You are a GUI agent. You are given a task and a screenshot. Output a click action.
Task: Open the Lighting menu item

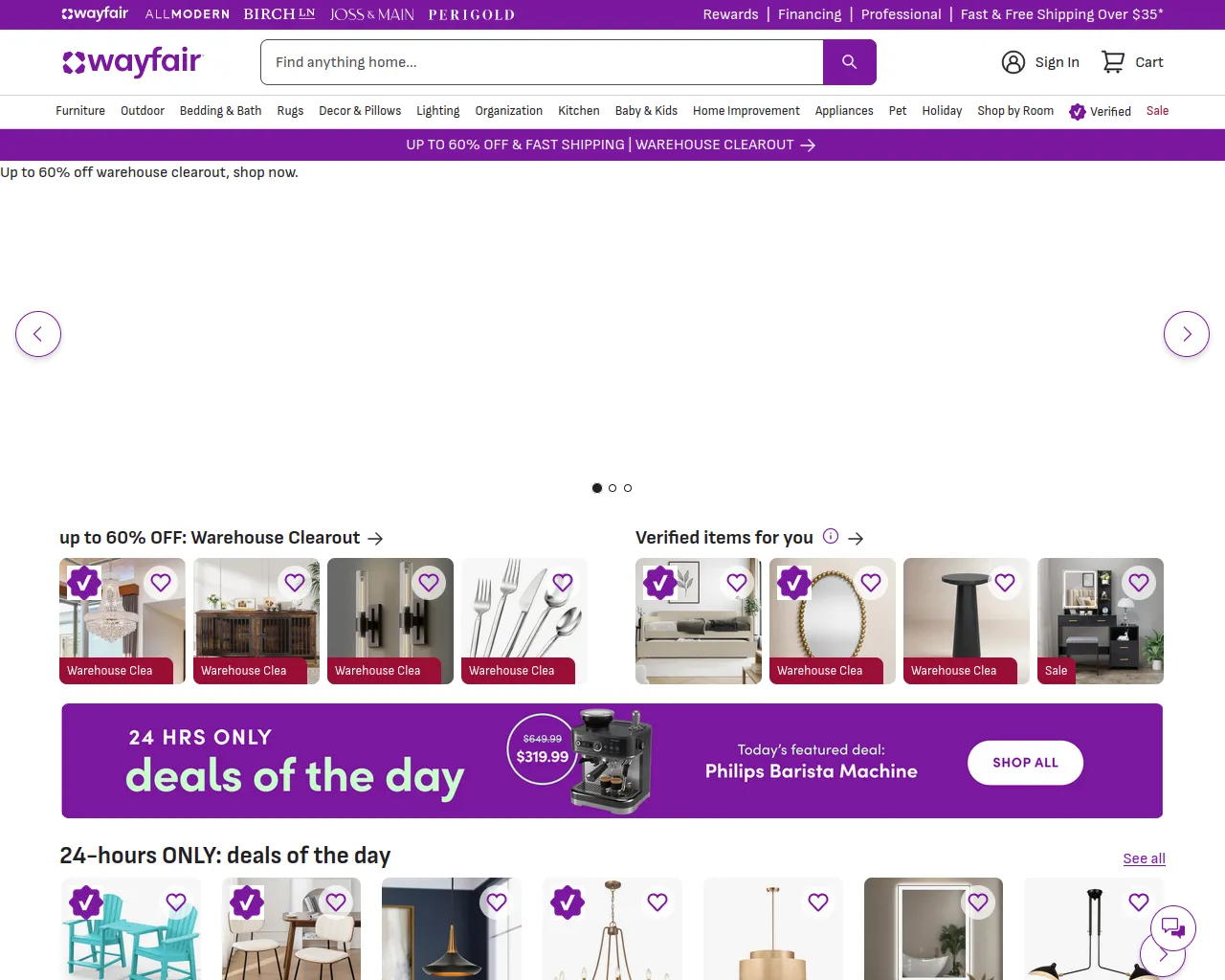[437, 111]
